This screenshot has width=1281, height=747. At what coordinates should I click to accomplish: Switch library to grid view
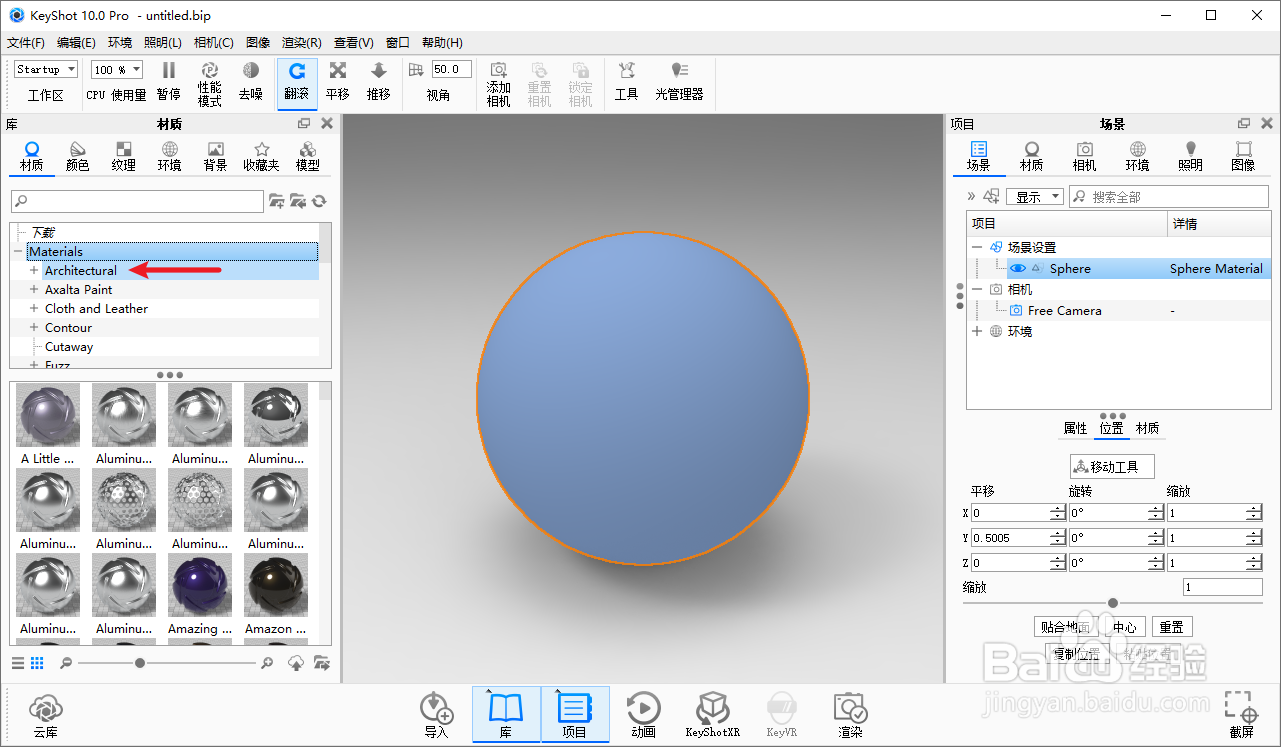pyautogui.click(x=37, y=663)
